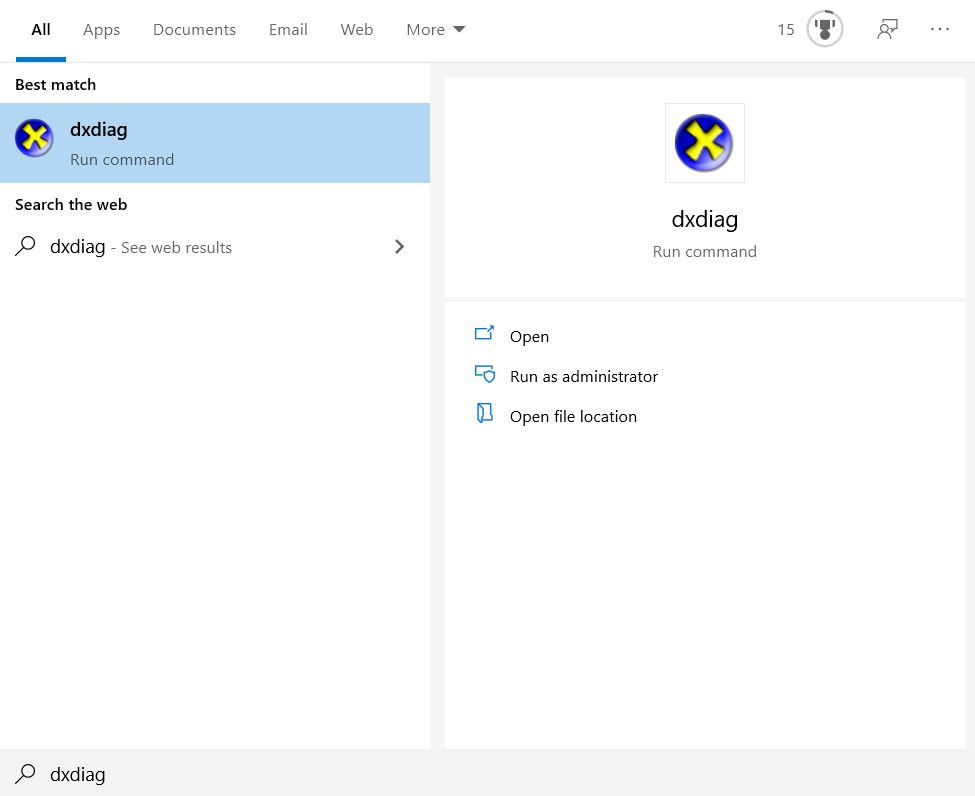
Task: Click the Run as administrator shield icon
Action: click(x=485, y=374)
